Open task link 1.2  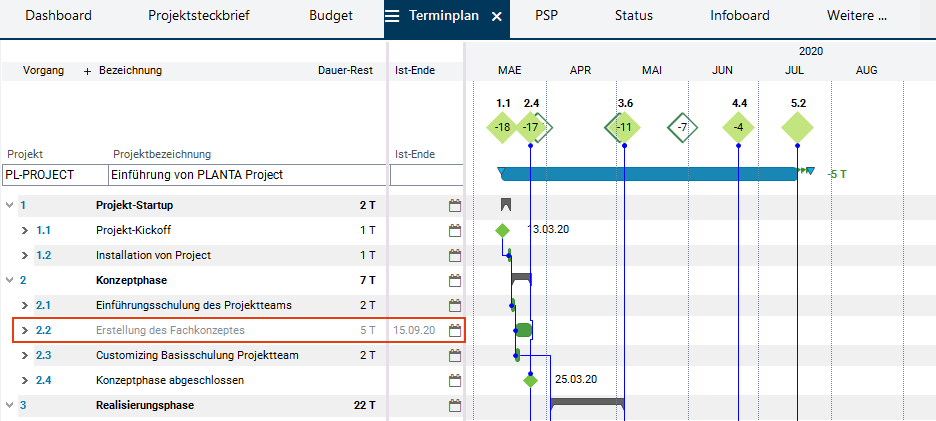pos(43,255)
